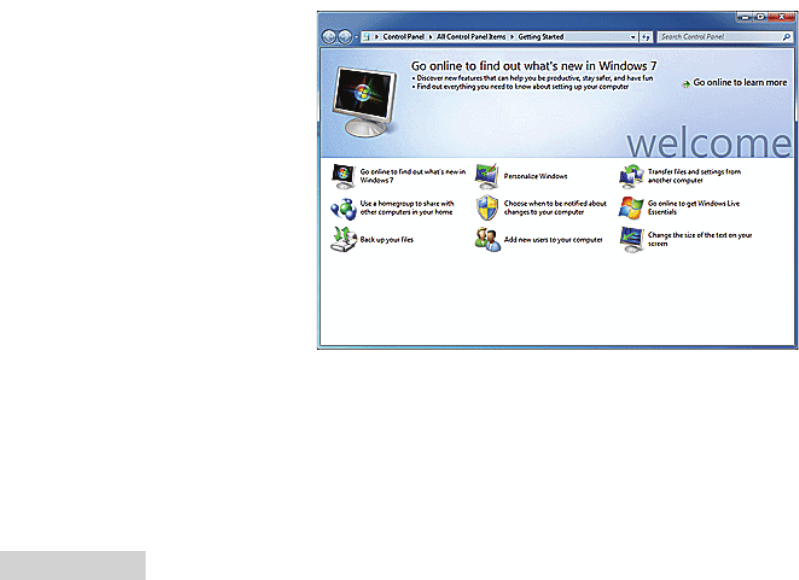
Task: Click the Go online to learn more link
Action: [x=740, y=83]
